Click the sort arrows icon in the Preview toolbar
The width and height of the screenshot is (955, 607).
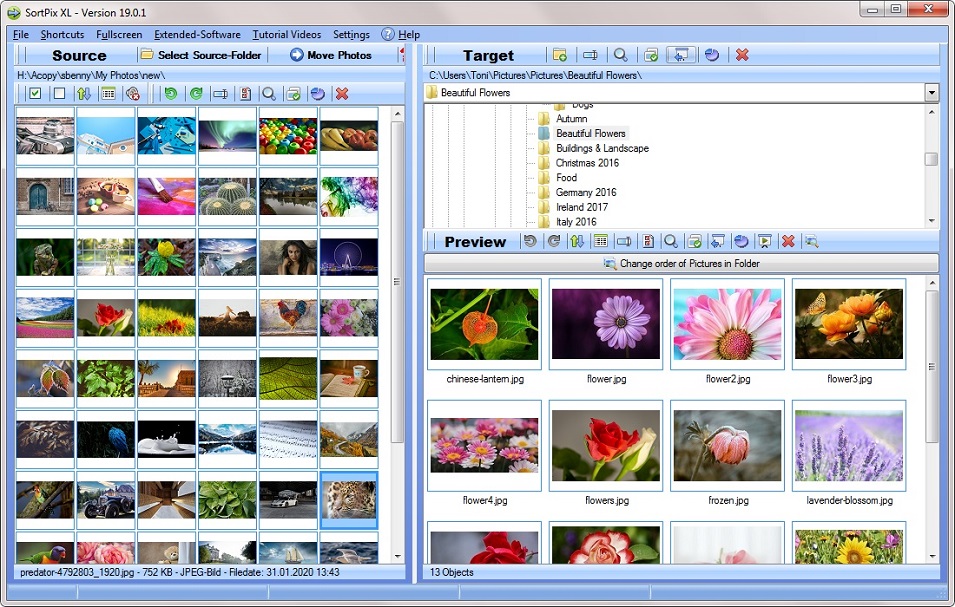575,241
